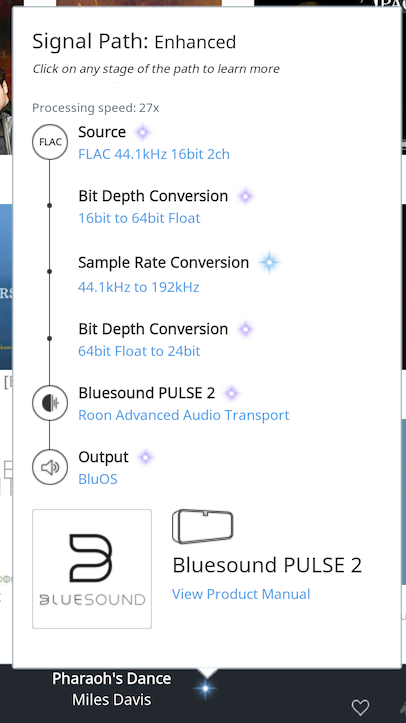Click star beside first Bit Depth Conversion
The image size is (406, 723).
246,196
